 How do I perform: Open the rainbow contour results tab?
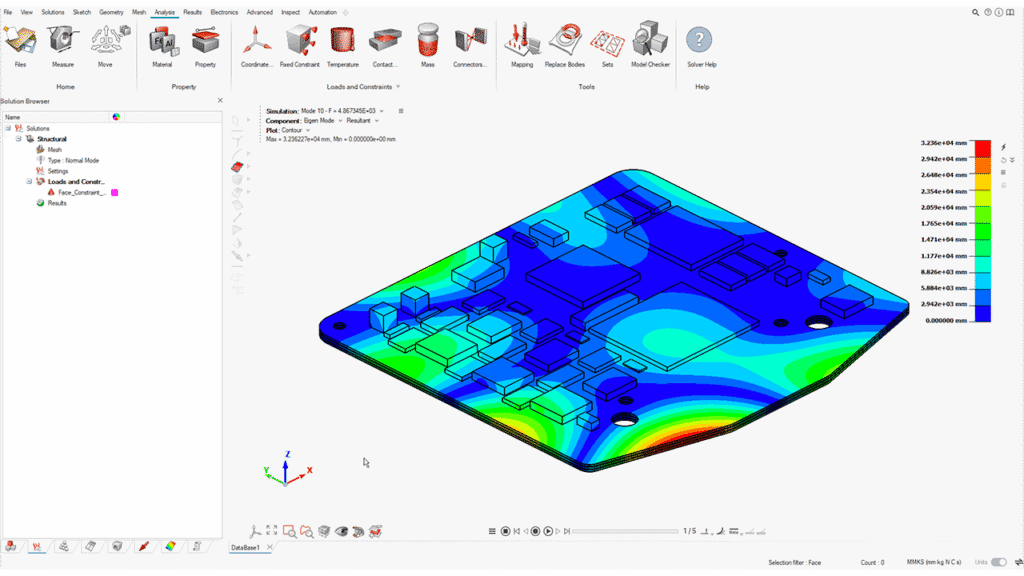[170, 546]
